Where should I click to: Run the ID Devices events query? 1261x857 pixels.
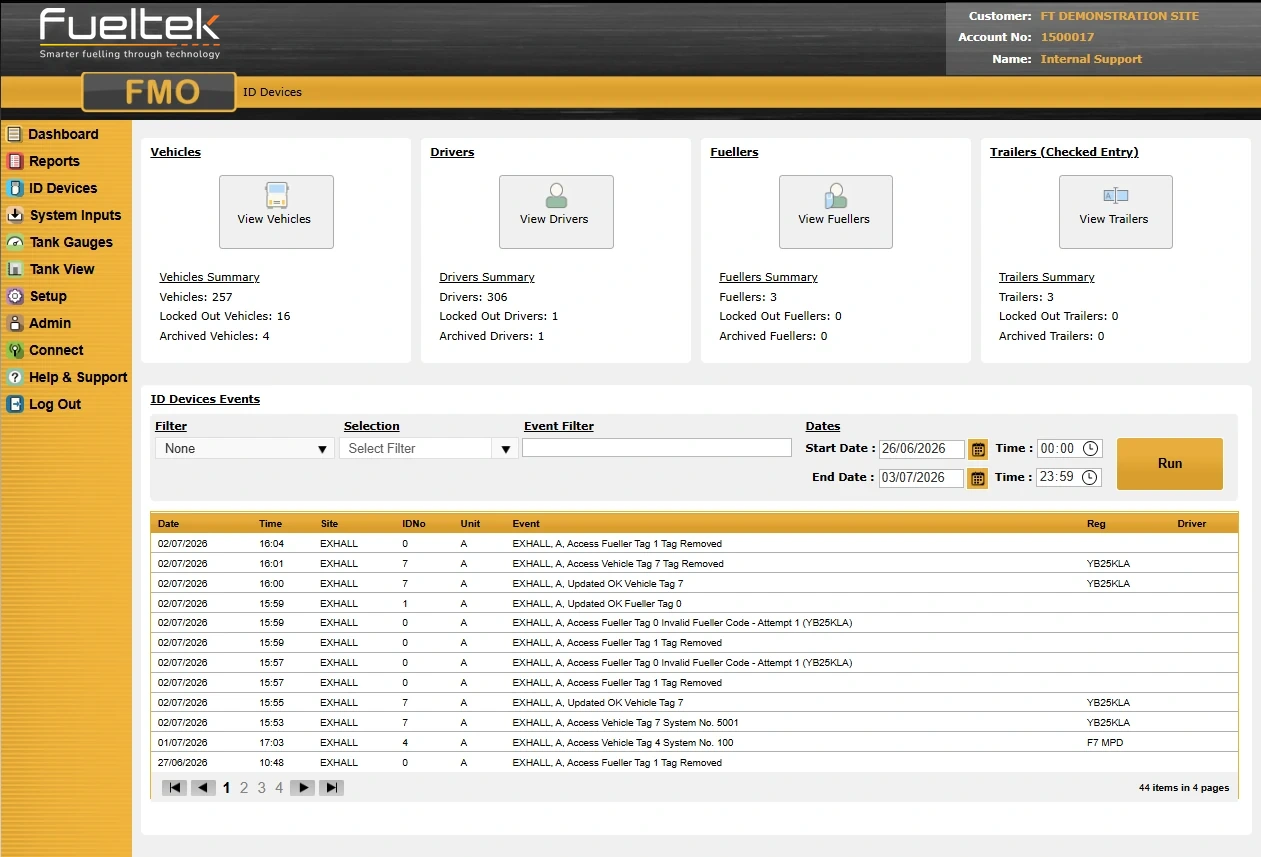(x=1170, y=464)
